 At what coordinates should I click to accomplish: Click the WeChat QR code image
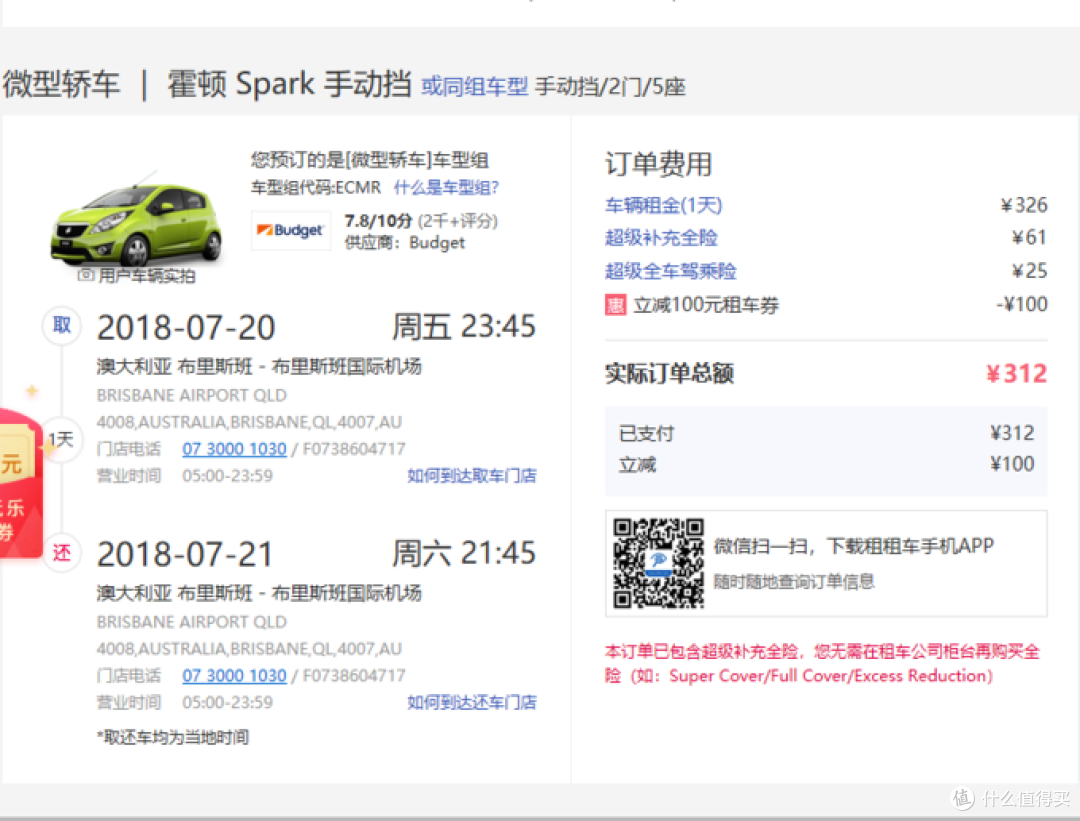[x=658, y=563]
